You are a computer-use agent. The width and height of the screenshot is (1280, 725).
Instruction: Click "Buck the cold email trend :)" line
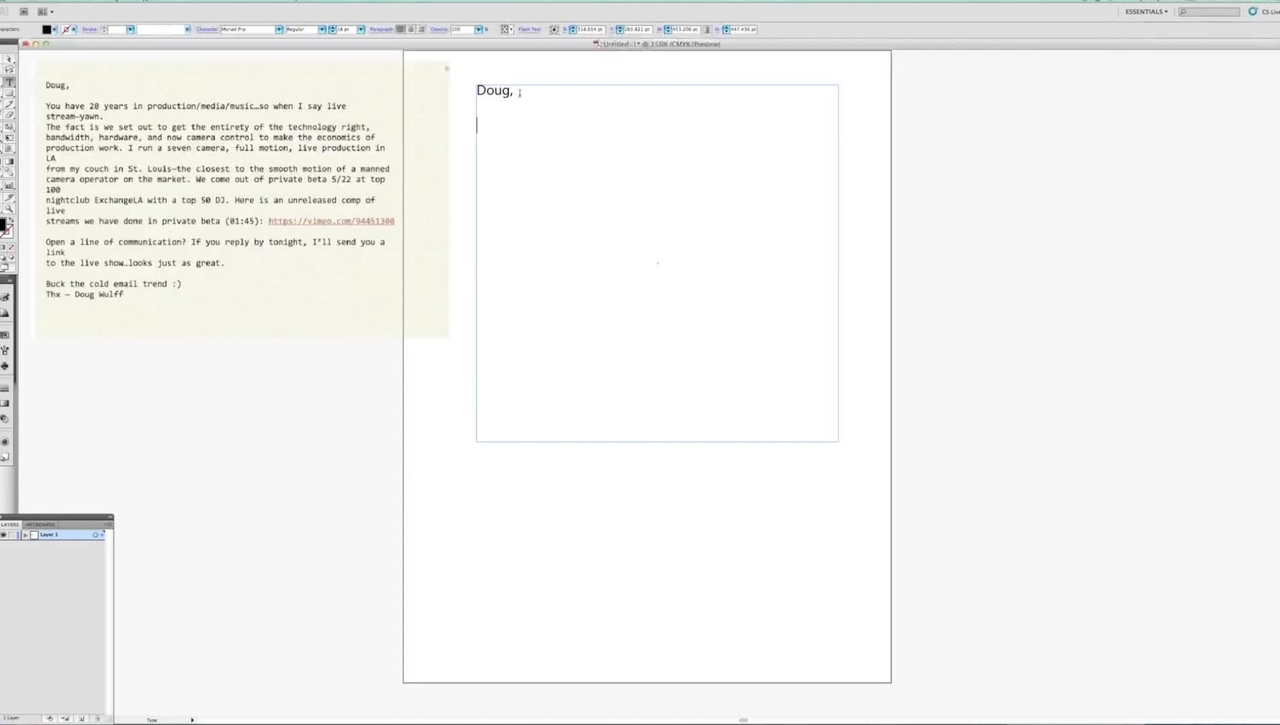(113, 284)
